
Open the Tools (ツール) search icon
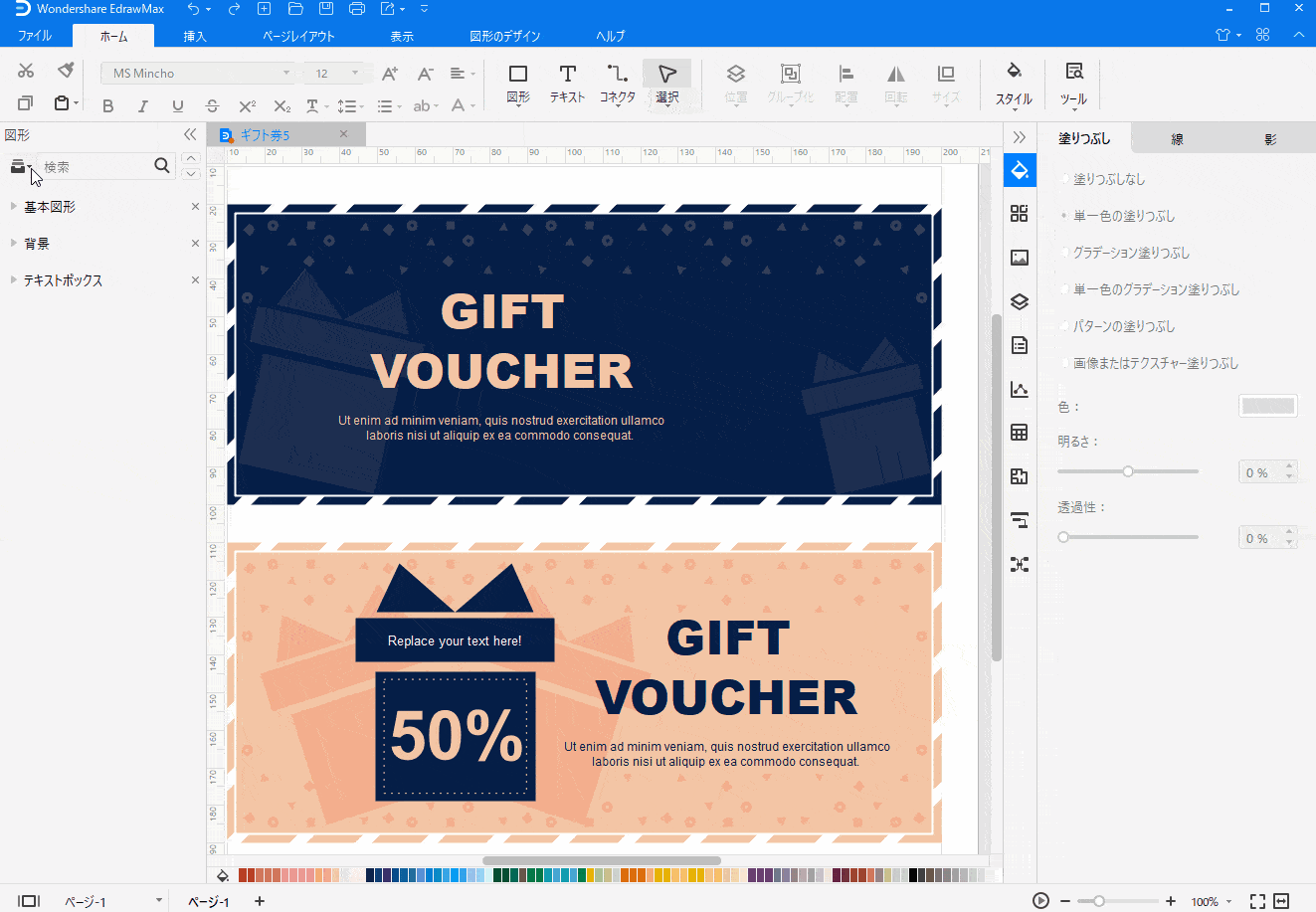pyautogui.click(x=1073, y=83)
